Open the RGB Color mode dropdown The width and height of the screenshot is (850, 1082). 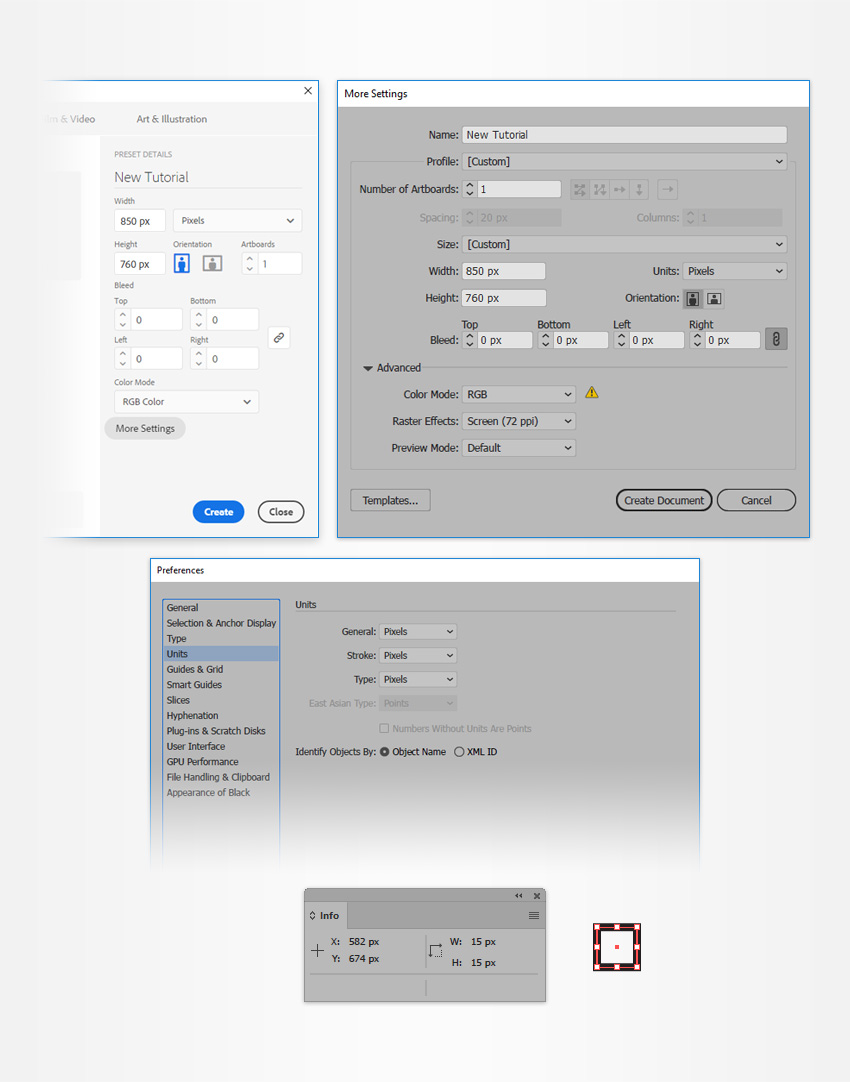[x=186, y=402]
